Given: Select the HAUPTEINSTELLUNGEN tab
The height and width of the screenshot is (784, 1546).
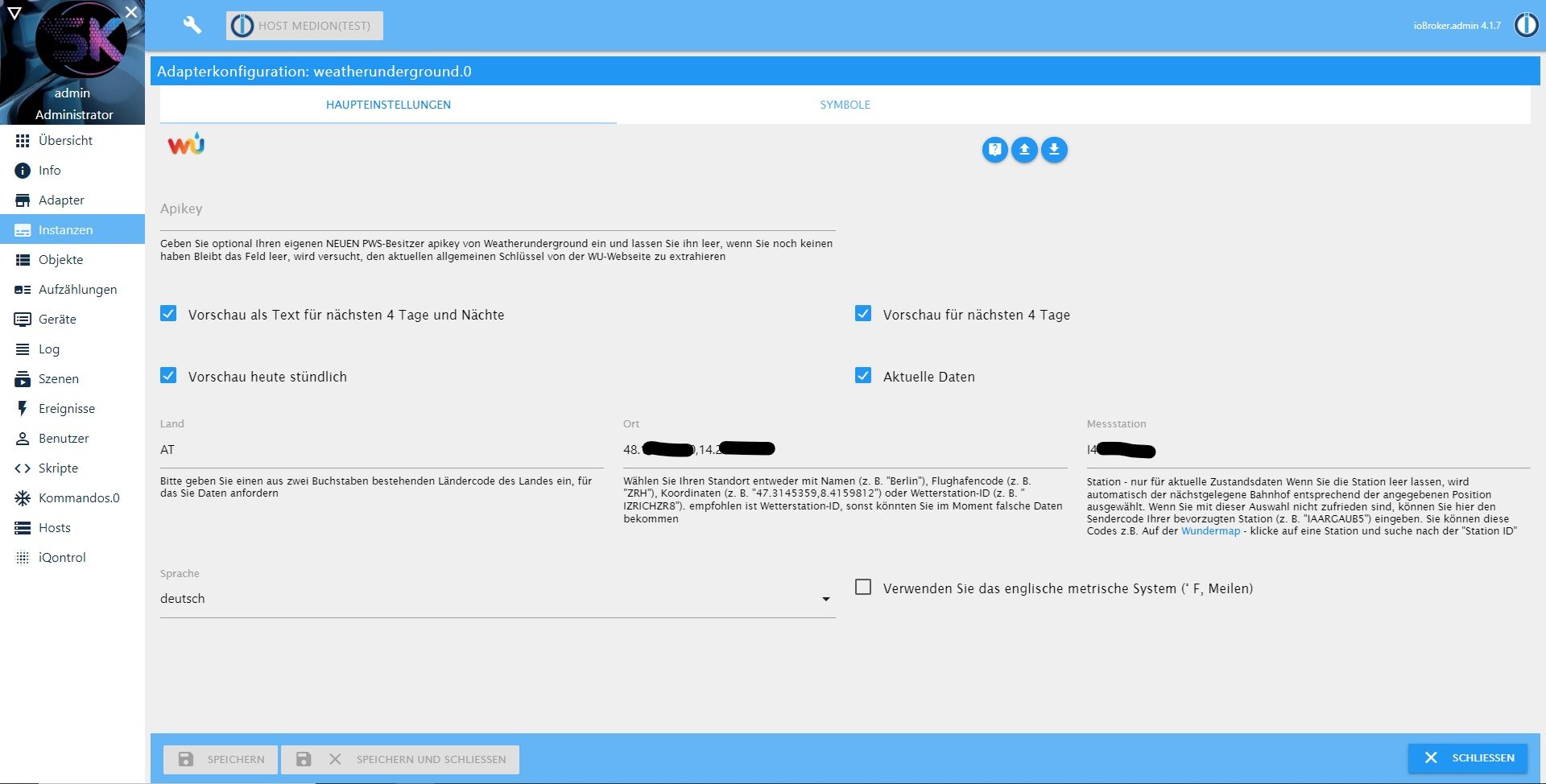Looking at the screenshot, I should tap(388, 105).
